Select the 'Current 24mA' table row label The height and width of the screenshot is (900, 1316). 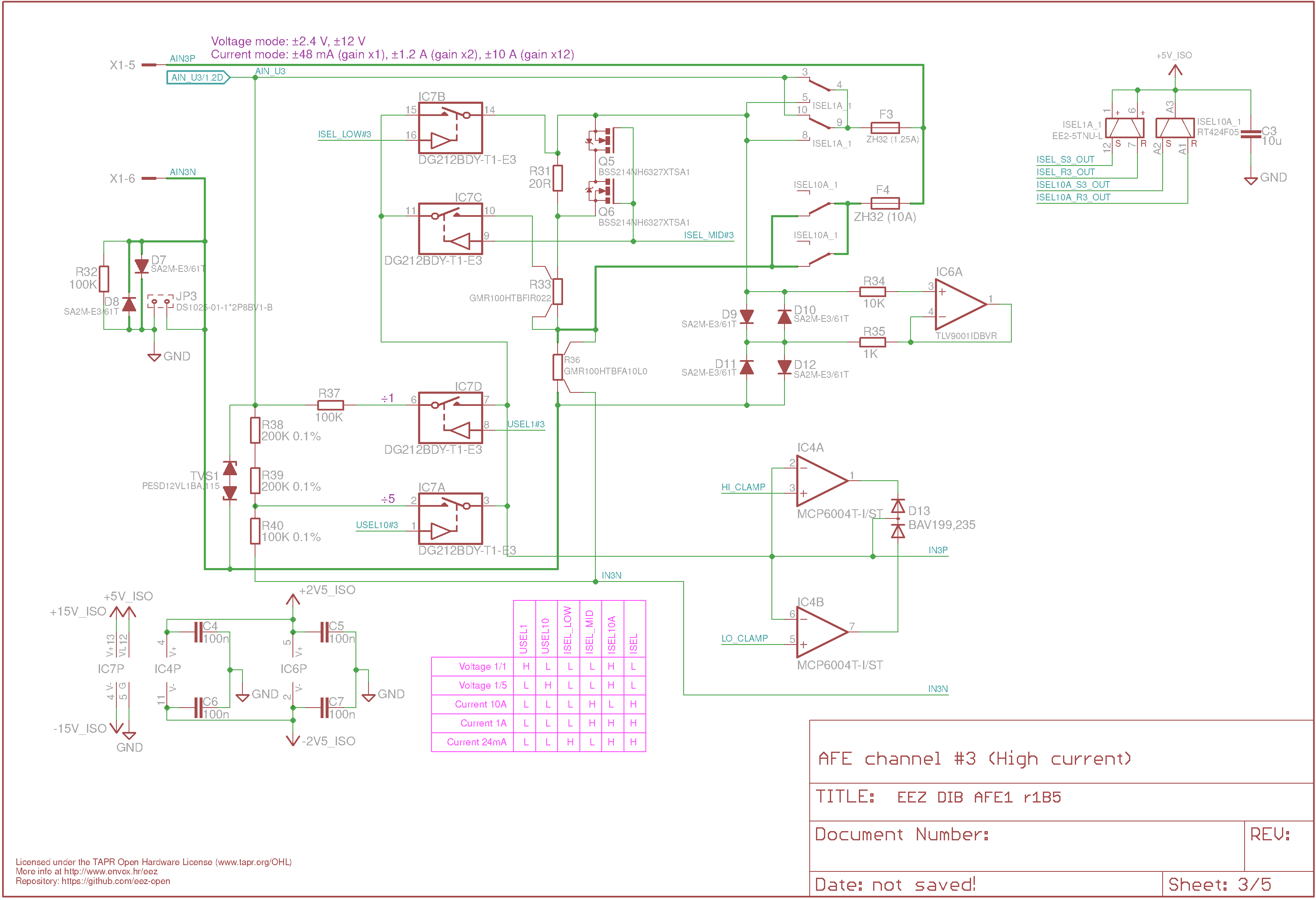(x=477, y=742)
